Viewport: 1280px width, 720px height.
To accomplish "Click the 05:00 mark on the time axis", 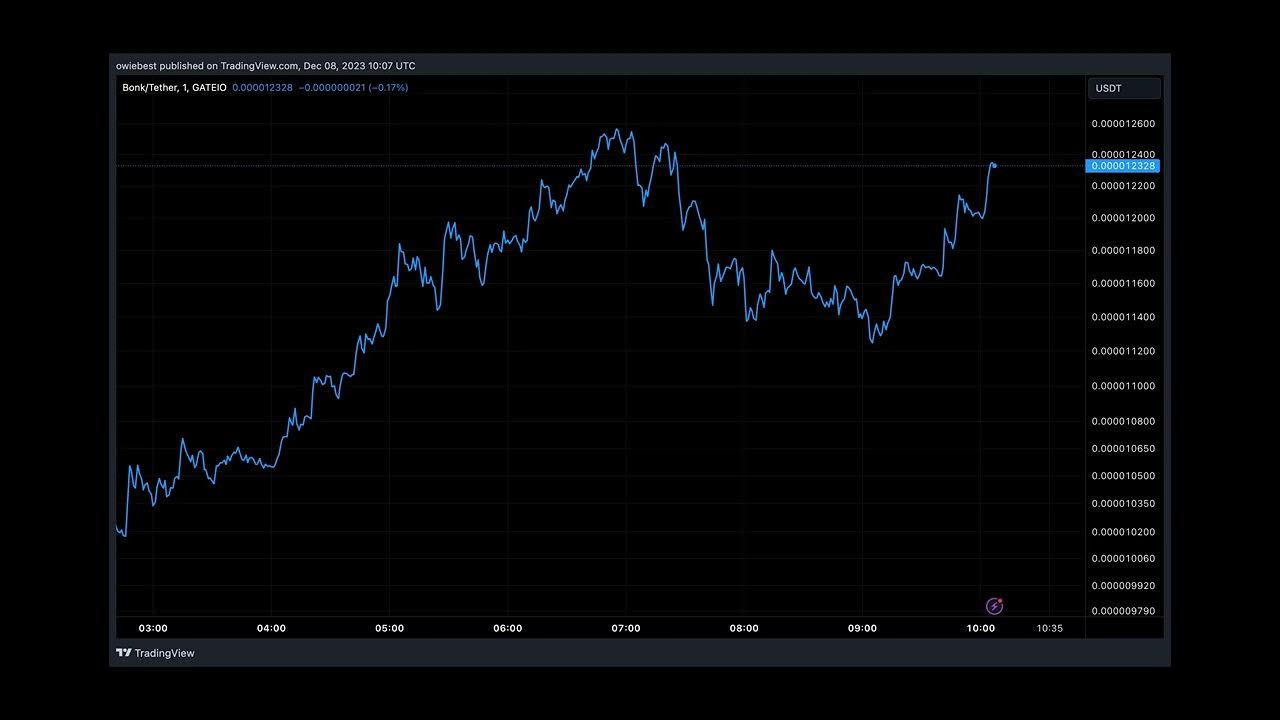I will [389, 629].
